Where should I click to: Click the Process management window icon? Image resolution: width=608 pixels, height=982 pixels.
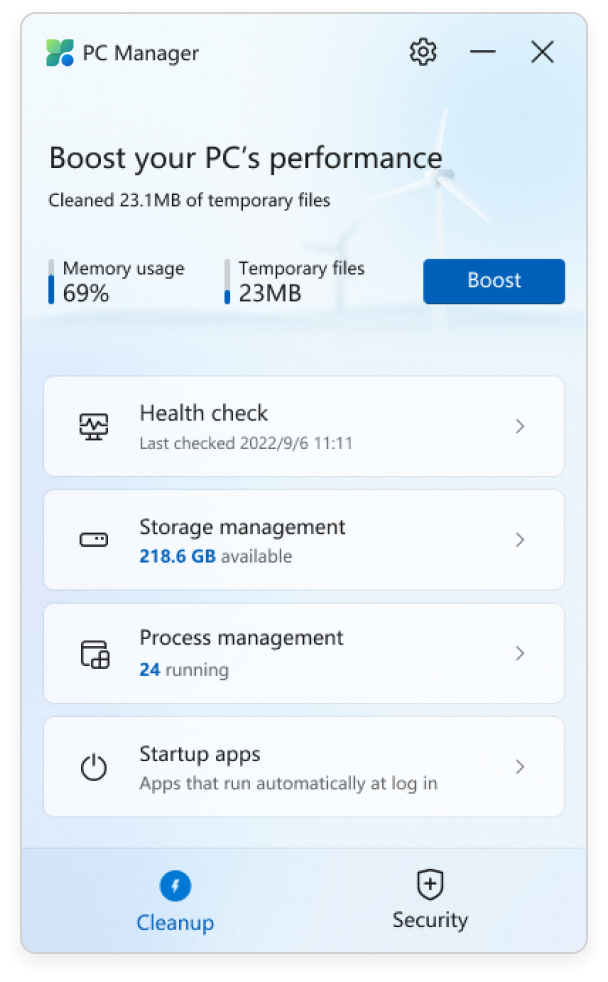(x=95, y=654)
